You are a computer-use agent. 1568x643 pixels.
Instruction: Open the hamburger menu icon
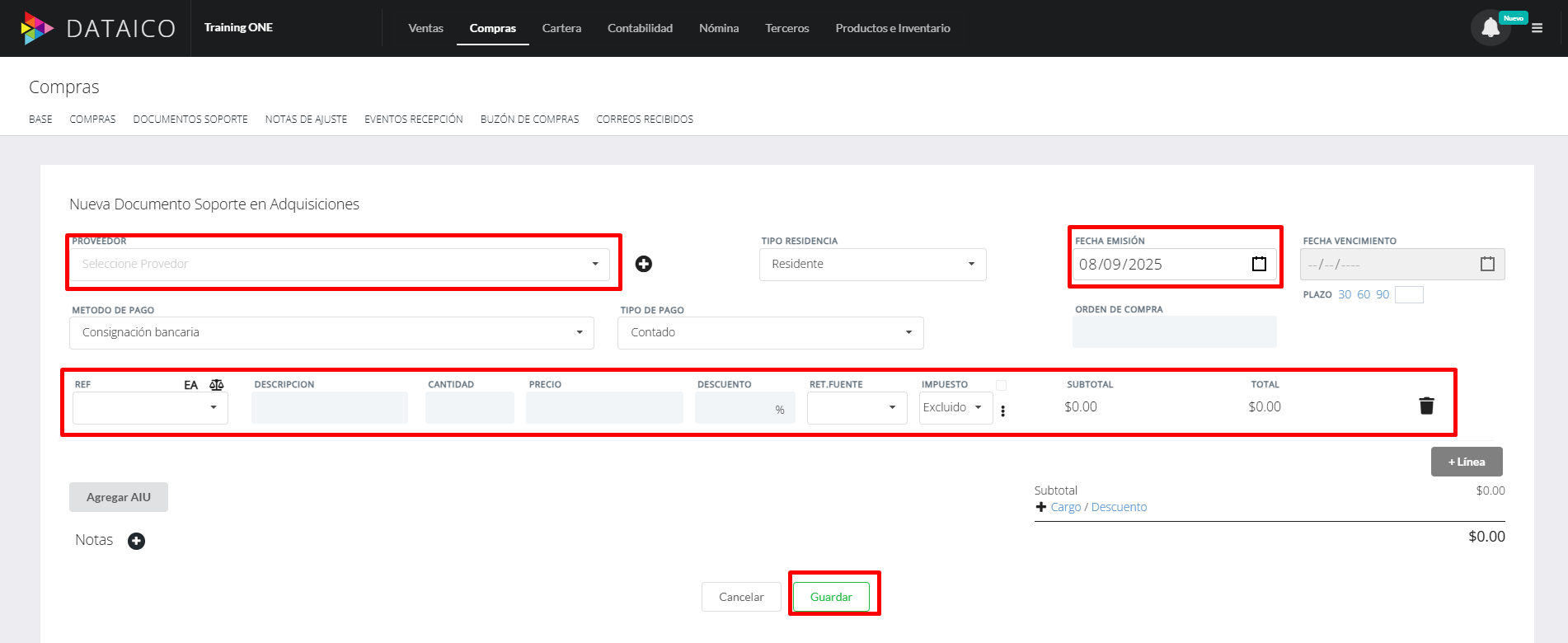[x=1537, y=28]
